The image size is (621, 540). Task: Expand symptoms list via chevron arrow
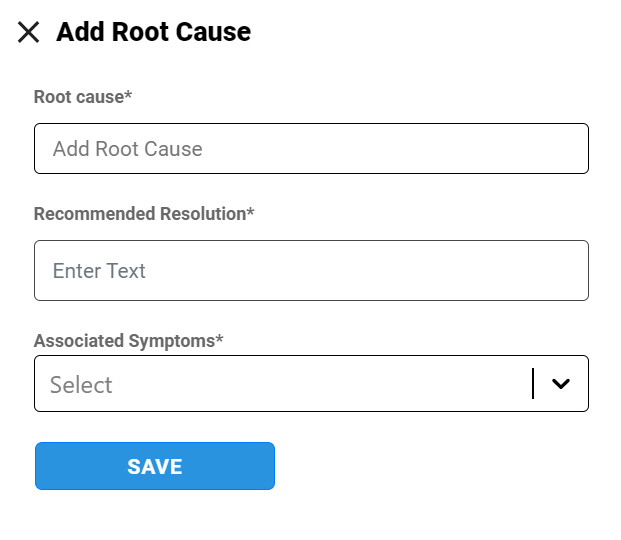pos(561,384)
